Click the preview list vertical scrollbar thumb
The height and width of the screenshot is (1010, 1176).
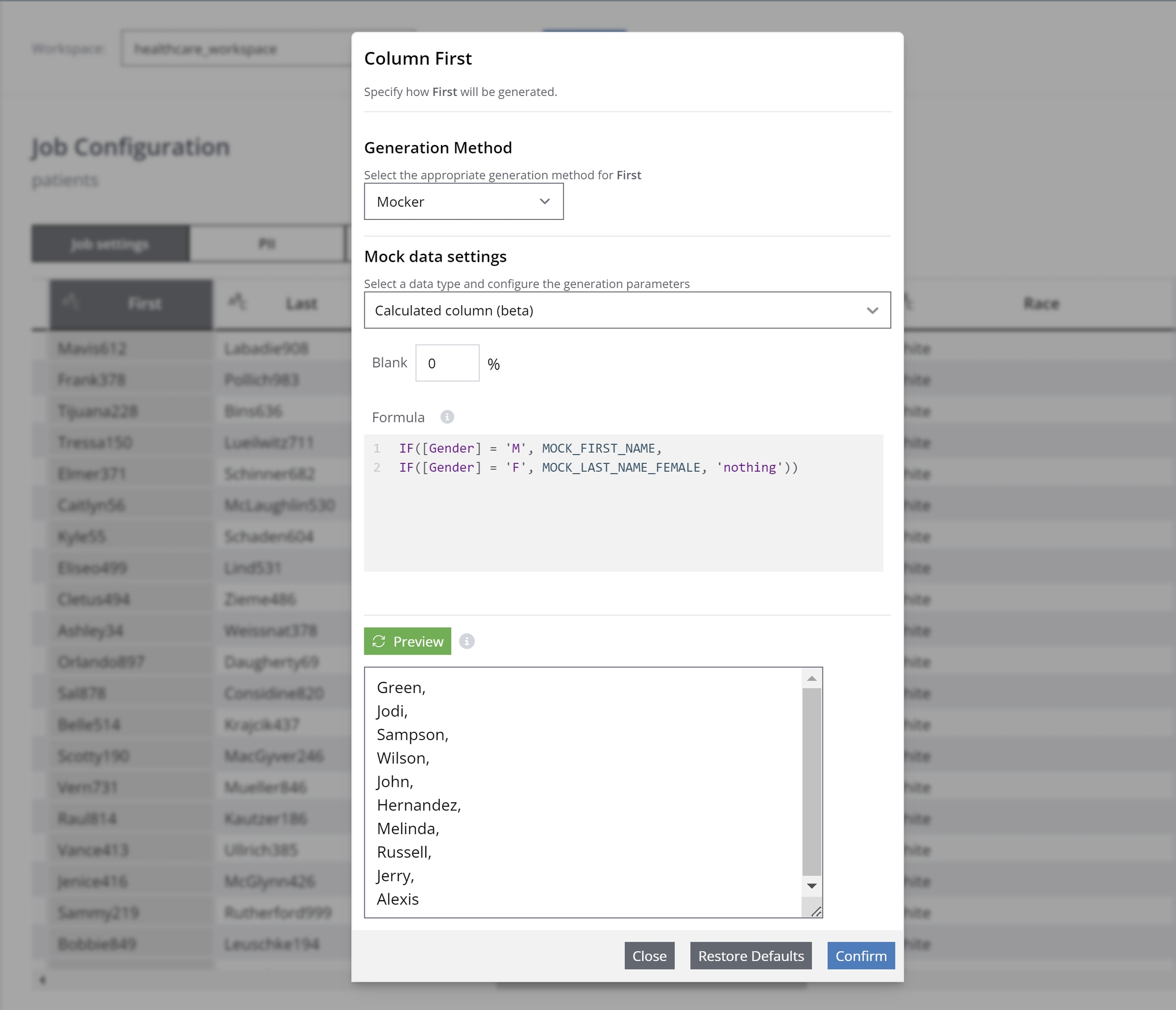click(x=812, y=781)
